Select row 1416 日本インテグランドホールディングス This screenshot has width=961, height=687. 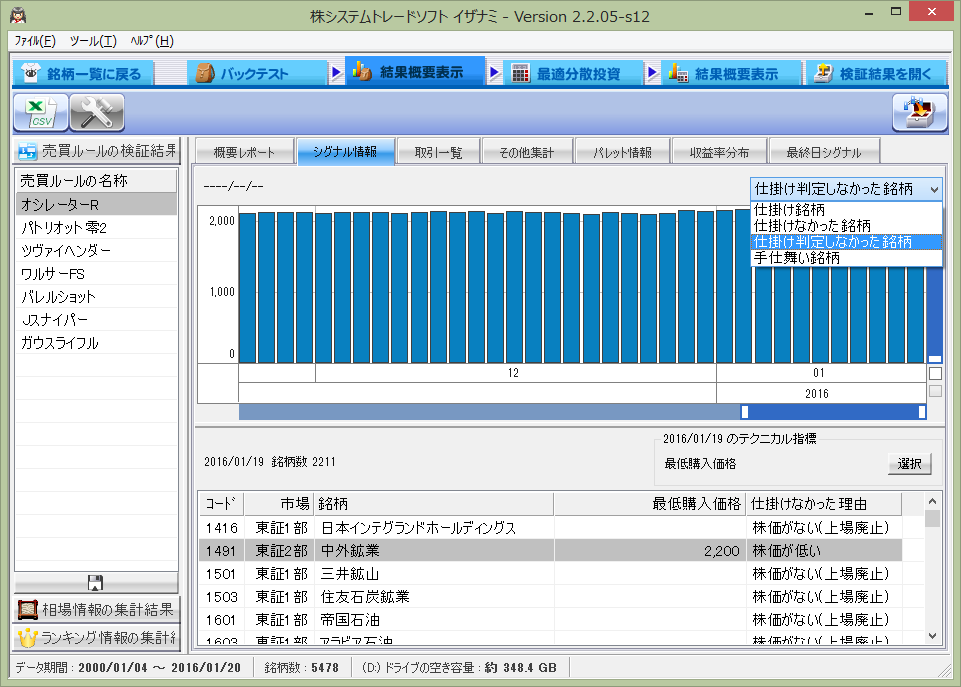click(x=550, y=527)
